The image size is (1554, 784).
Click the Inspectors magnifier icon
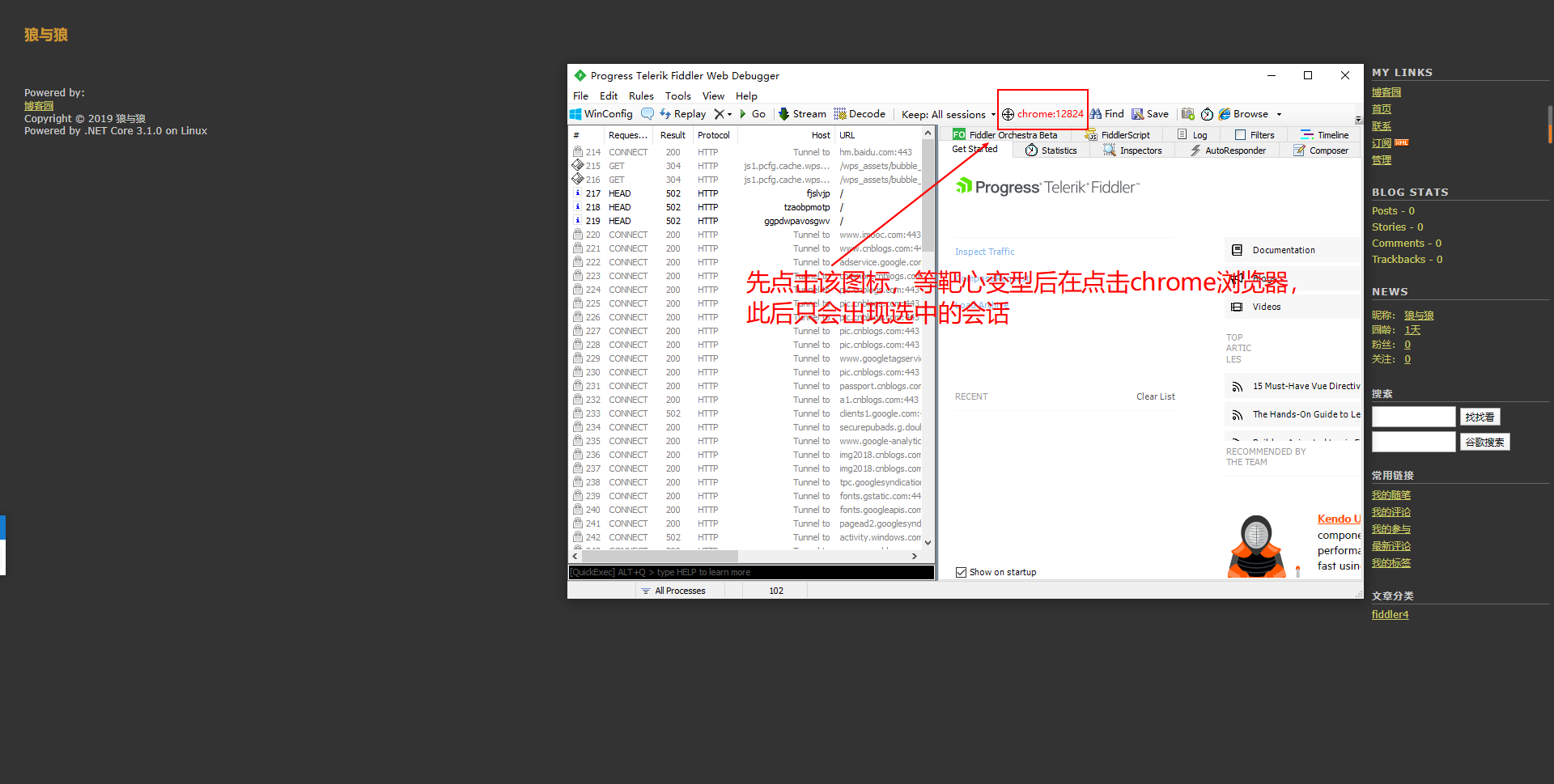tap(1110, 150)
